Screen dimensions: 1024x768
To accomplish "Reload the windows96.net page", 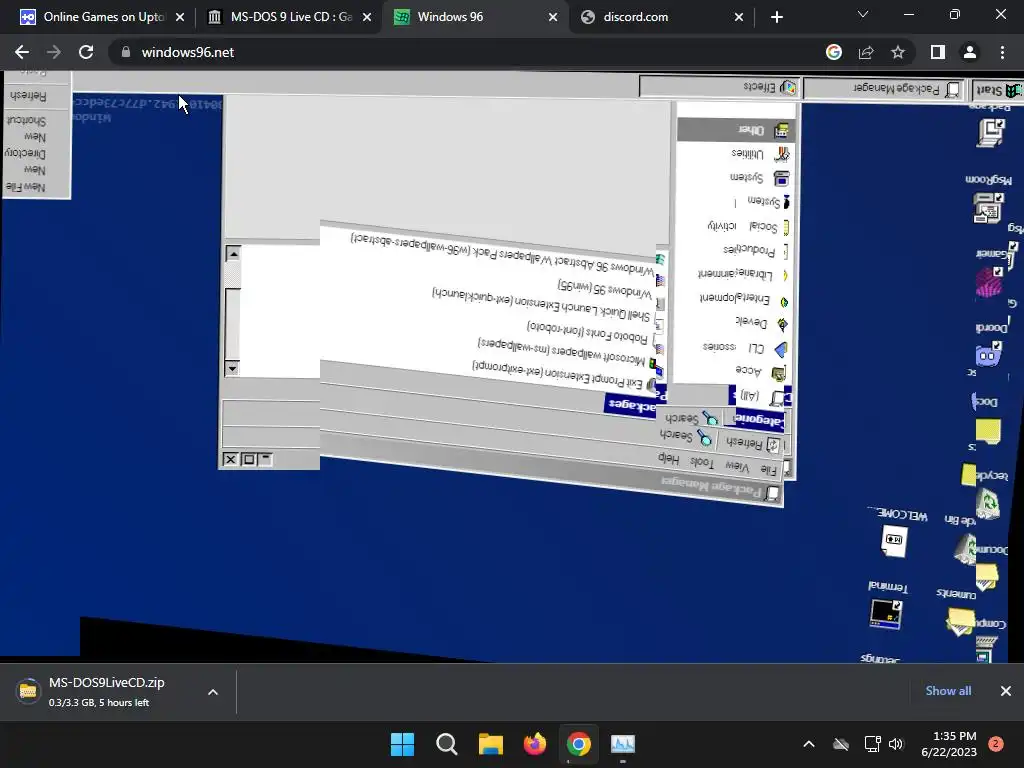I will coord(86,52).
